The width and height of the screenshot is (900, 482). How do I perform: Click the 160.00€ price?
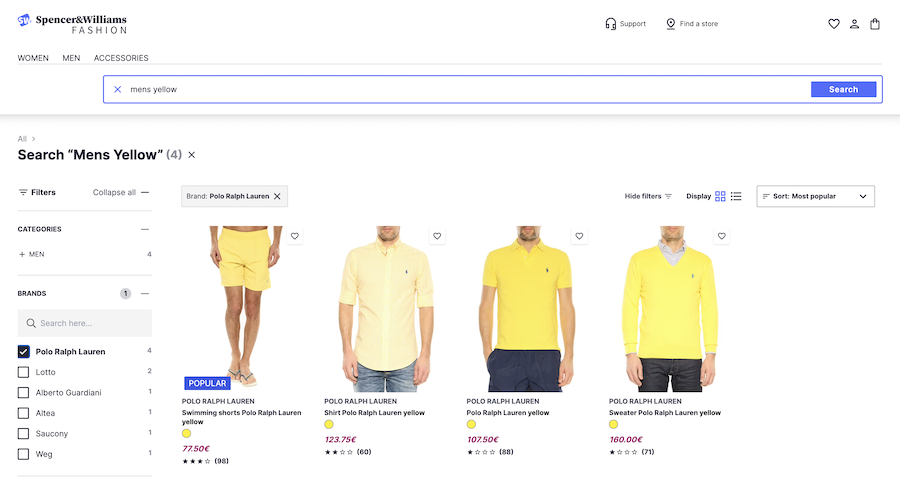626,440
